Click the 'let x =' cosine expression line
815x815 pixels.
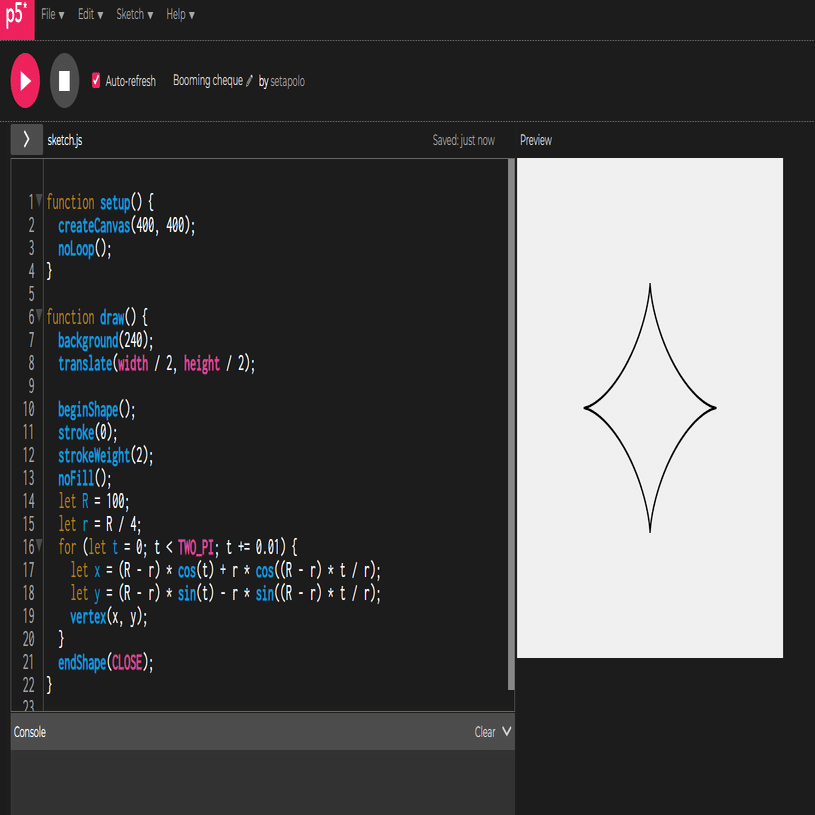[226, 570]
